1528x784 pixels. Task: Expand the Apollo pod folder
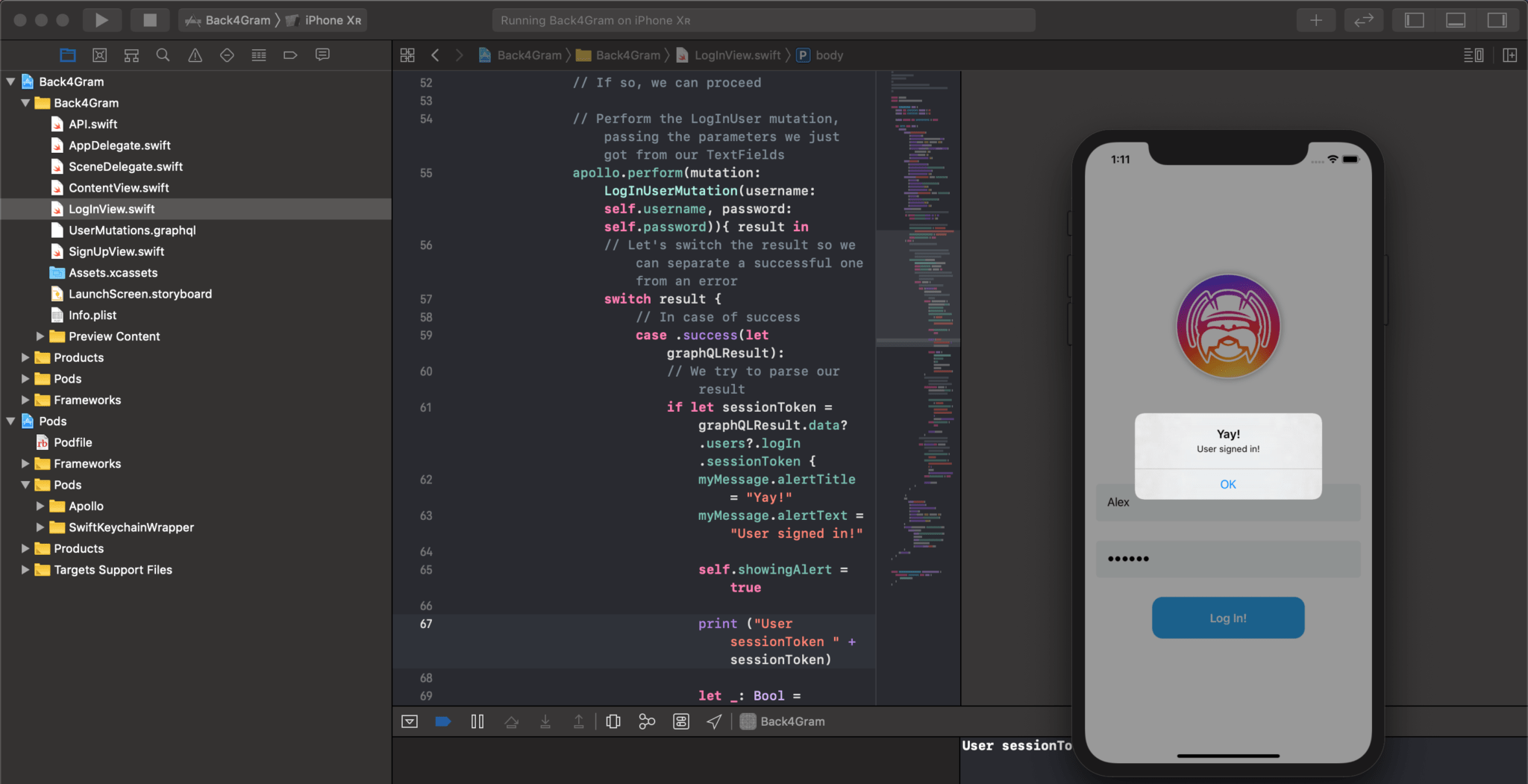pyautogui.click(x=41, y=506)
